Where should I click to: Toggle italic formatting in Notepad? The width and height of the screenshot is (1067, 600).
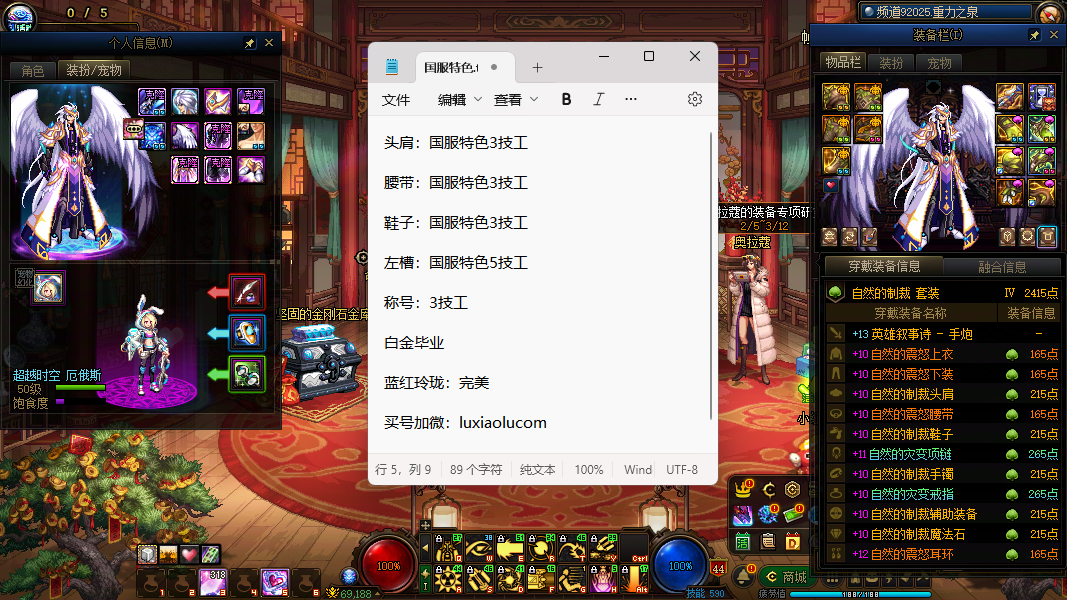point(598,99)
